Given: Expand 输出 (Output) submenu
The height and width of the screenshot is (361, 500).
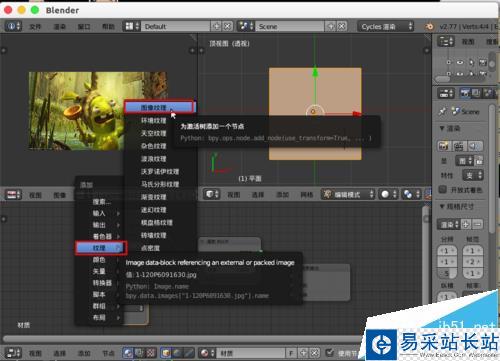Looking at the screenshot, I should [x=100, y=225].
